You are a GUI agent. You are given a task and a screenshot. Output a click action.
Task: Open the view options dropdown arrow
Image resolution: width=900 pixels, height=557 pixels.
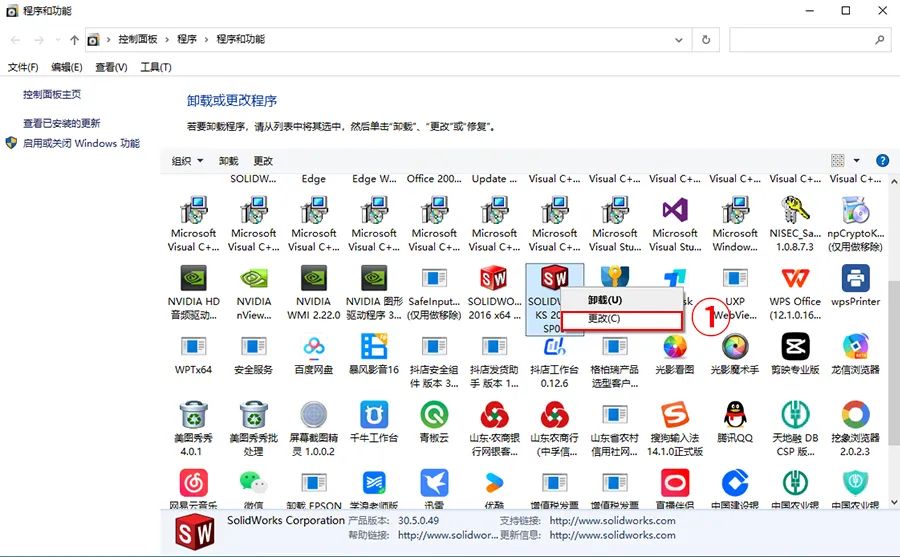[856, 161]
